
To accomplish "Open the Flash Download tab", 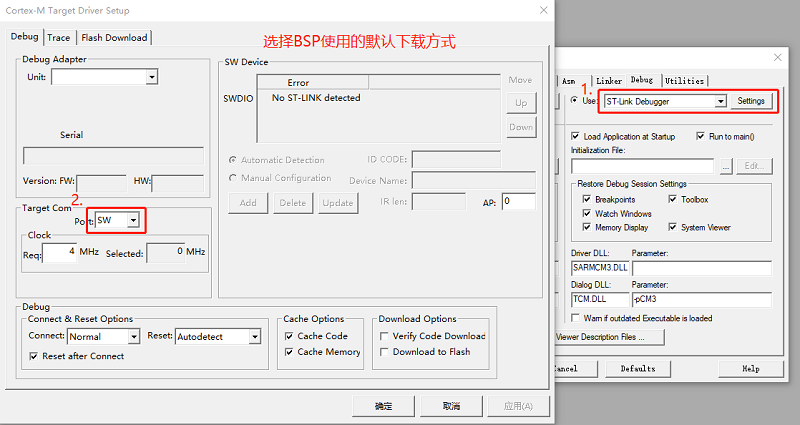I will tap(114, 38).
